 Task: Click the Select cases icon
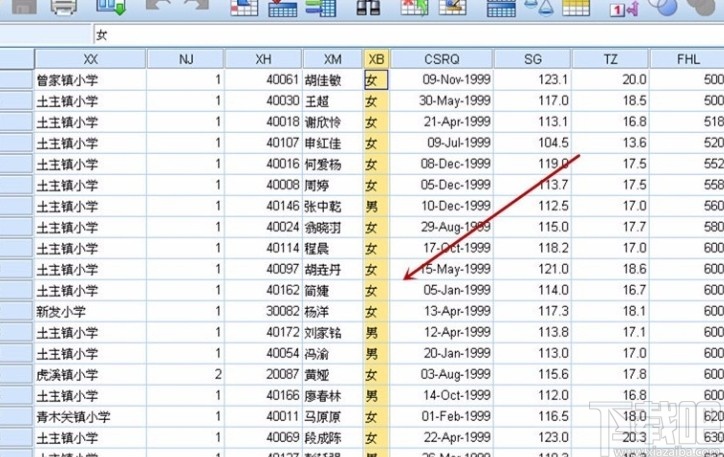pyautogui.click(x=576, y=7)
